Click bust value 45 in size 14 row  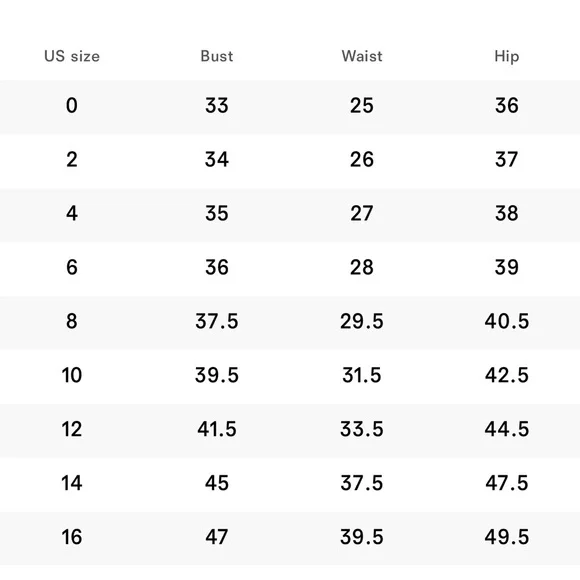point(217,483)
